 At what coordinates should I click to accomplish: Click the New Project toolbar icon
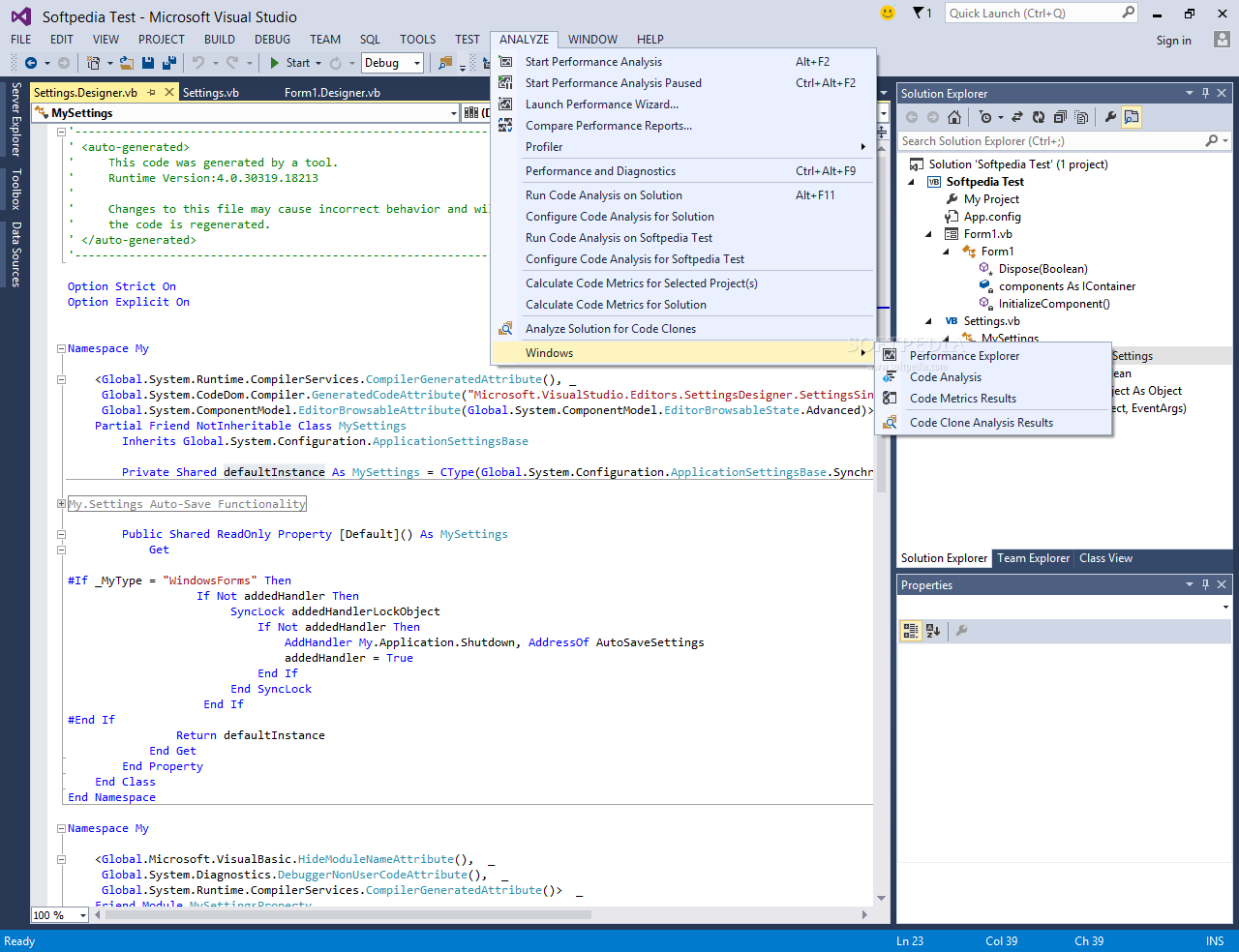(93, 63)
